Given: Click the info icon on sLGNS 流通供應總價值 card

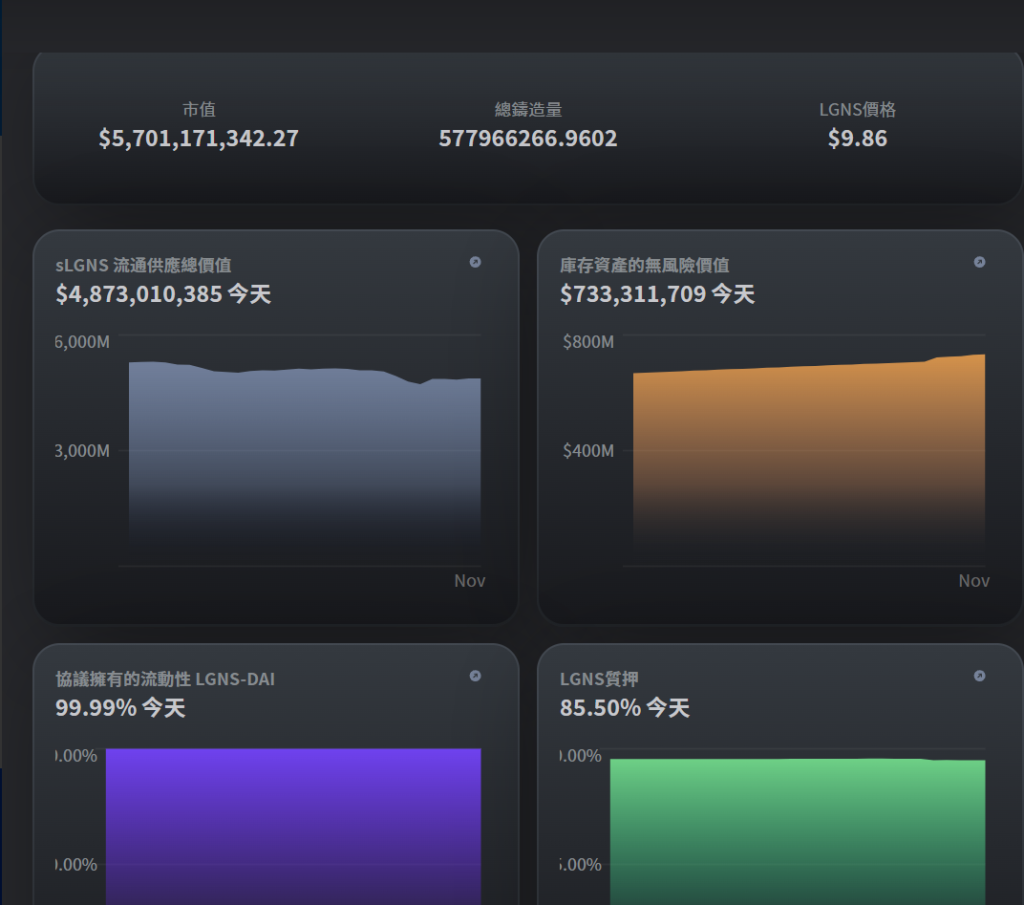Looking at the screenshot, I should coord(475,262).
